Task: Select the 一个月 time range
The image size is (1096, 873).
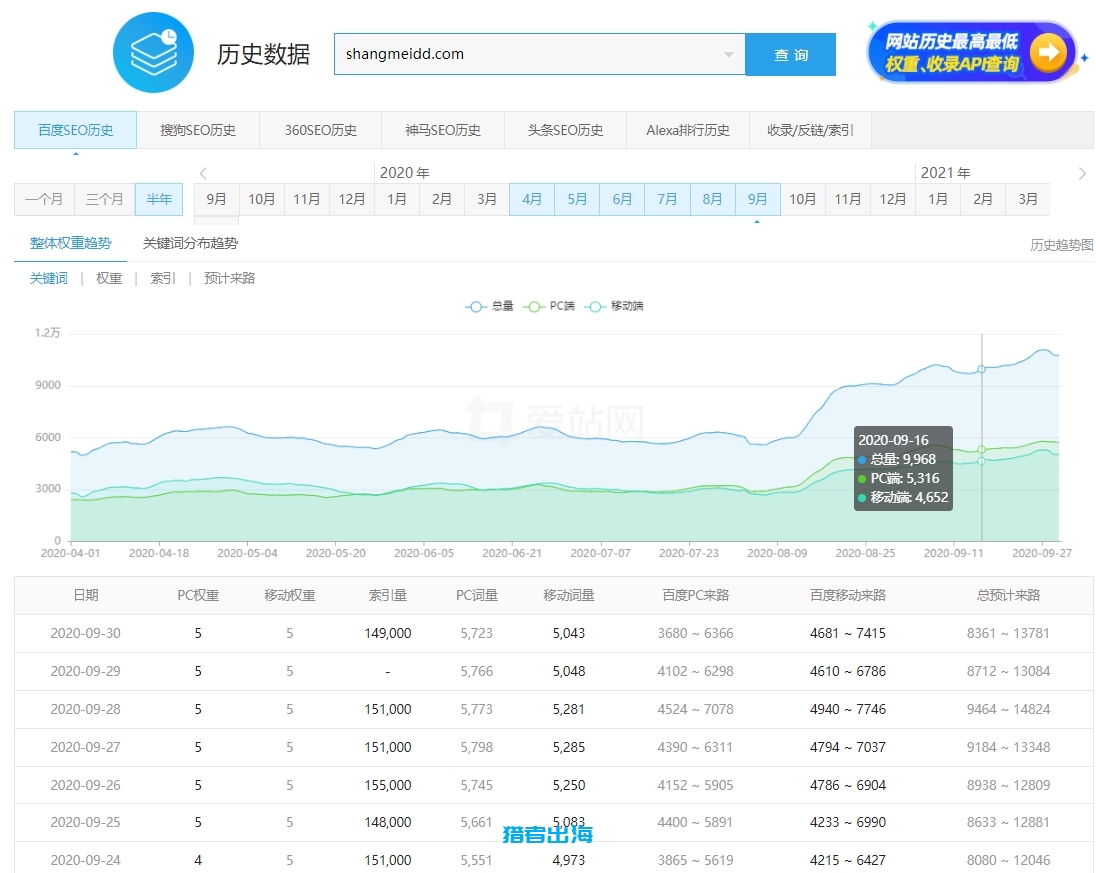Action: coord(44,199)
